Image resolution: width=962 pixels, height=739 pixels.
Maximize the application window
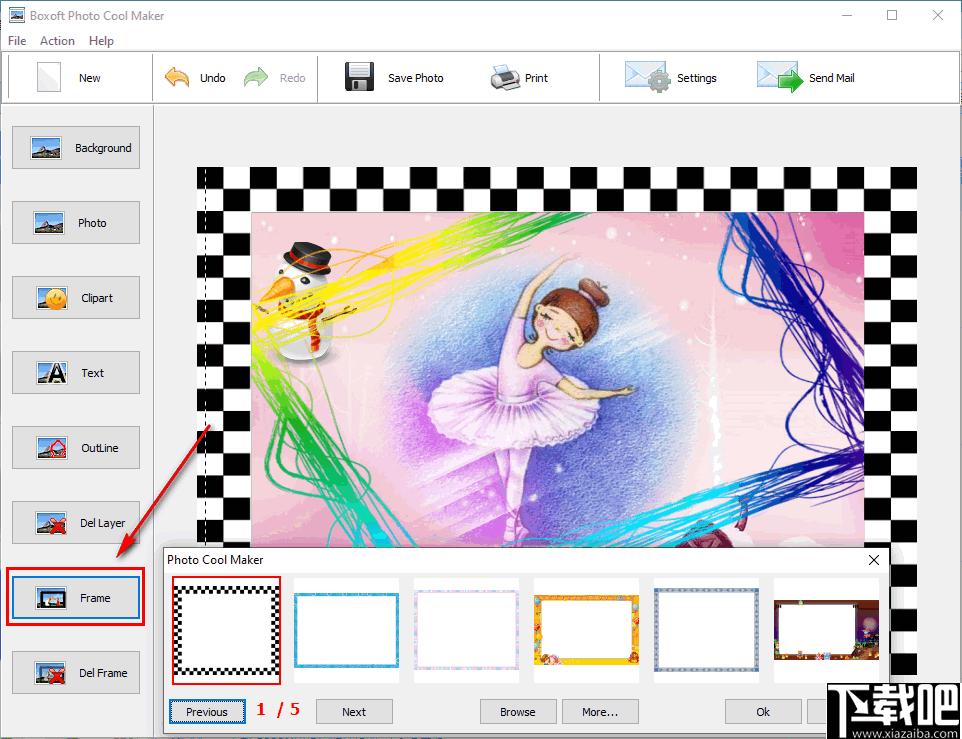click(892, 15)
